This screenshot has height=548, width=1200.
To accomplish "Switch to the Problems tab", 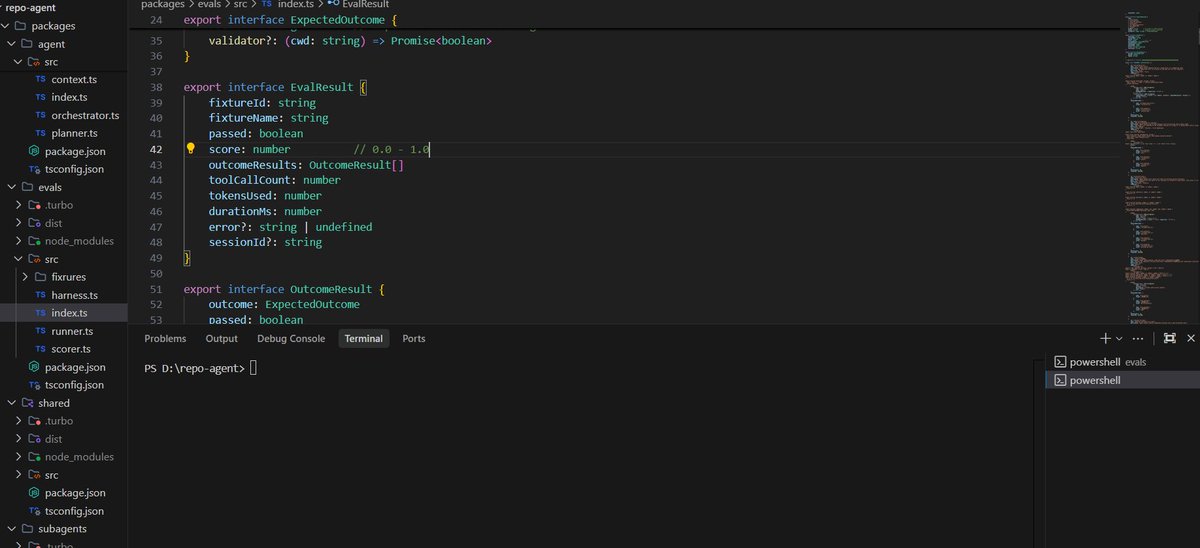I will (165, 339).
